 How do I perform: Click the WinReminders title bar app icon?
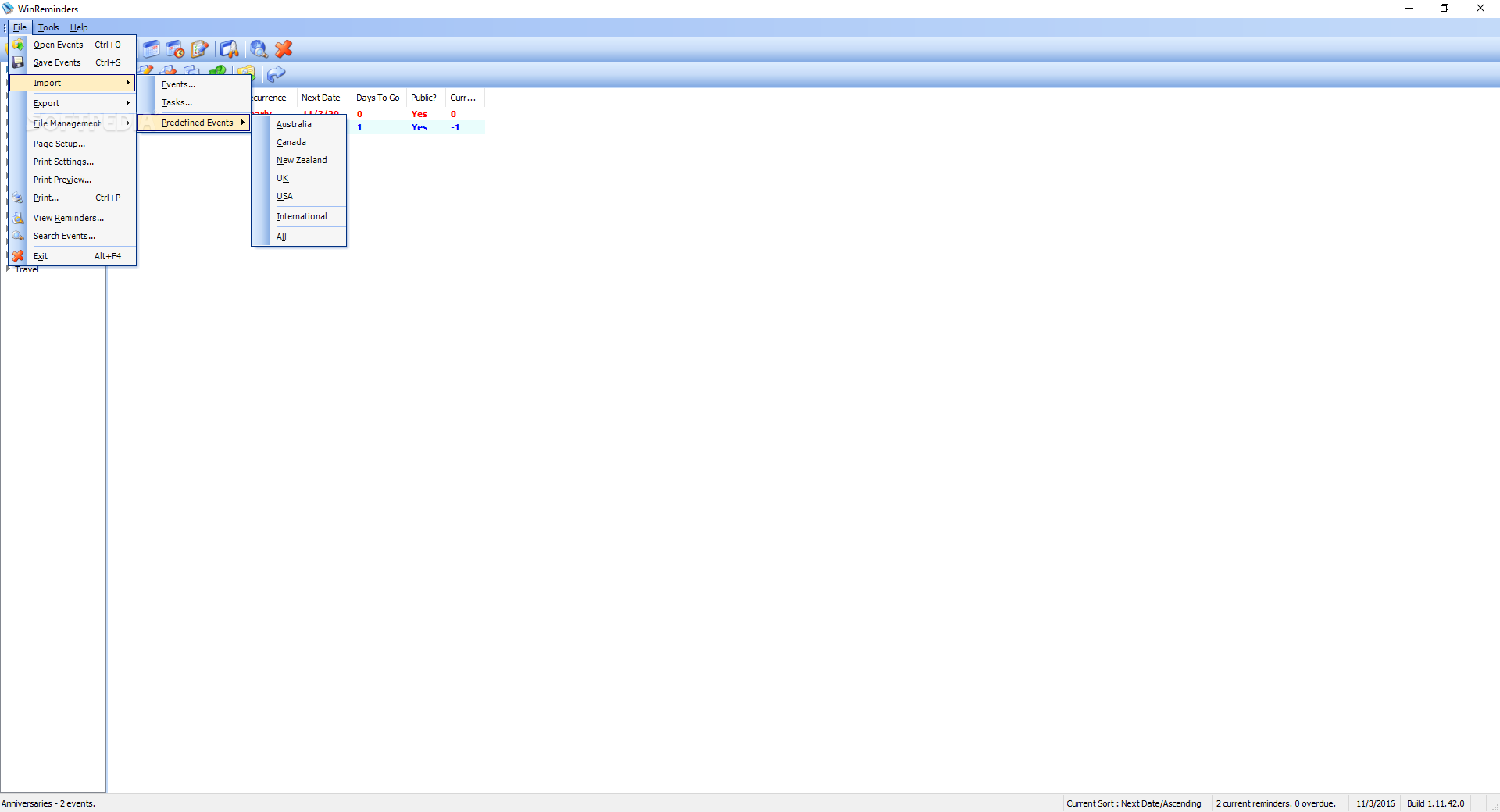coord(8,9)
